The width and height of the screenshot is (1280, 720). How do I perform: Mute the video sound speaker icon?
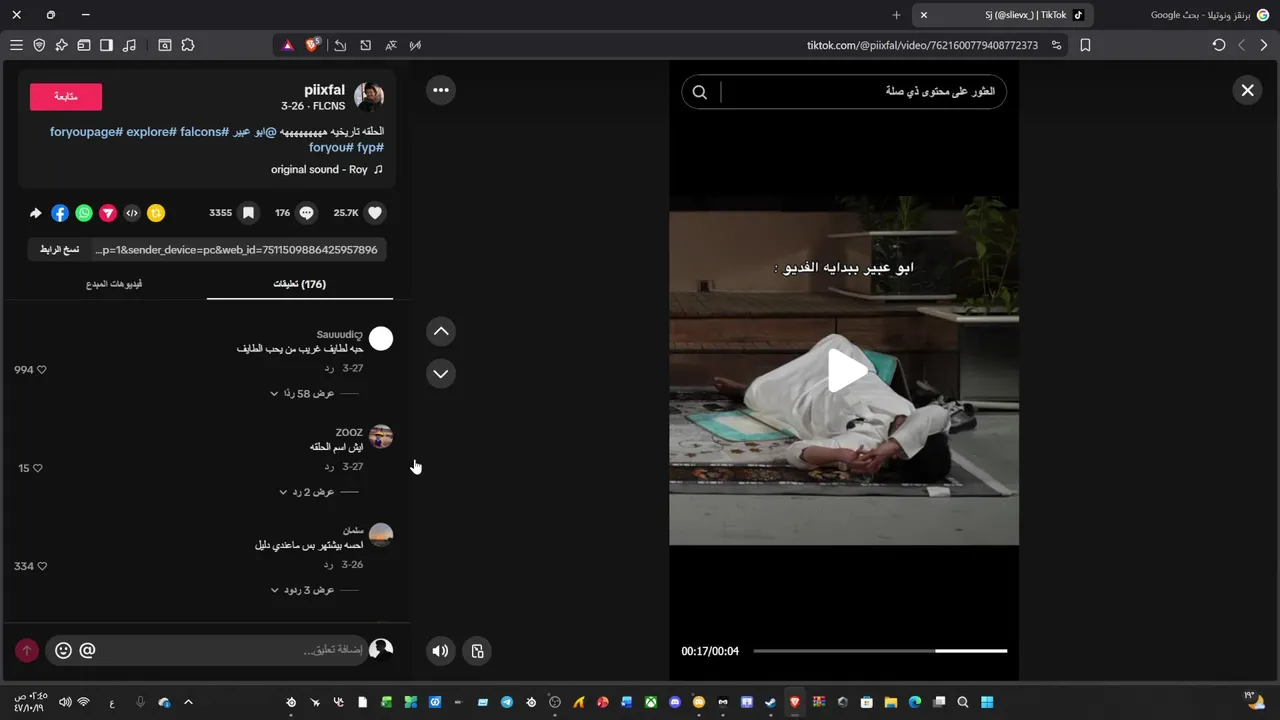pyautogui.click(x=440, y=651)
